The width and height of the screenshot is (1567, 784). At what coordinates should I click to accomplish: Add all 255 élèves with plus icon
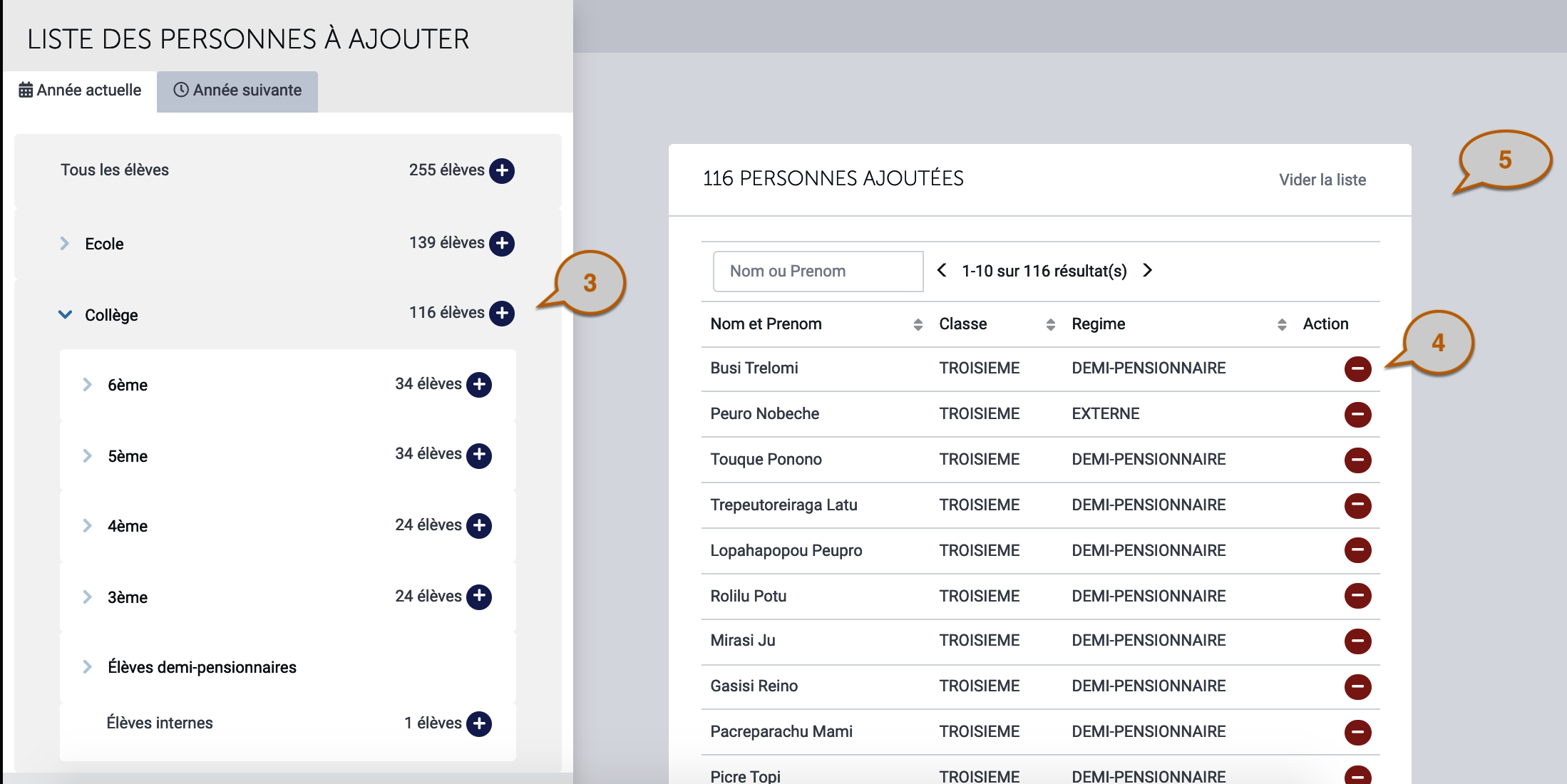tap(502, 170)
